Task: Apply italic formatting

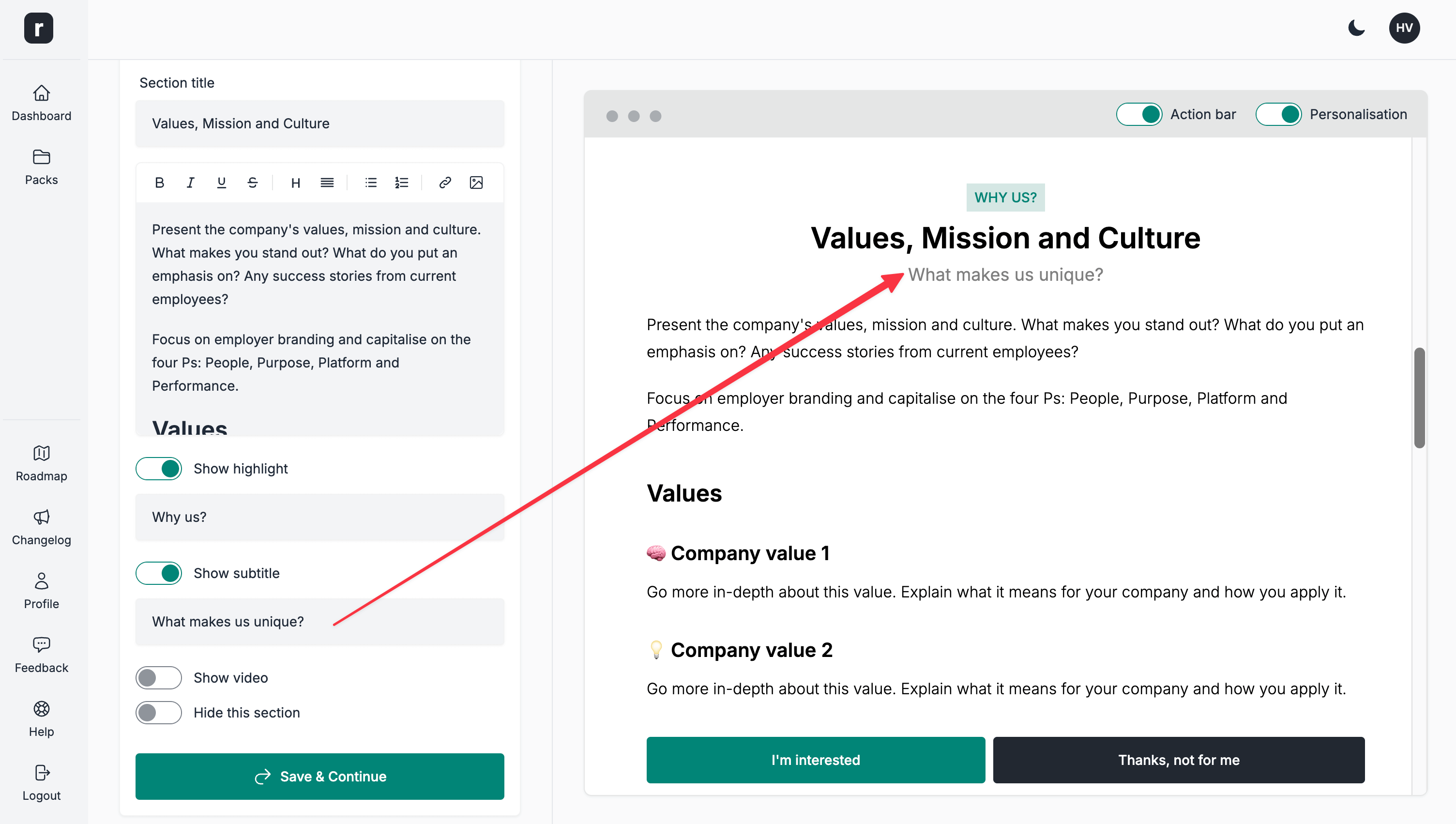Action: coord(191,182)
